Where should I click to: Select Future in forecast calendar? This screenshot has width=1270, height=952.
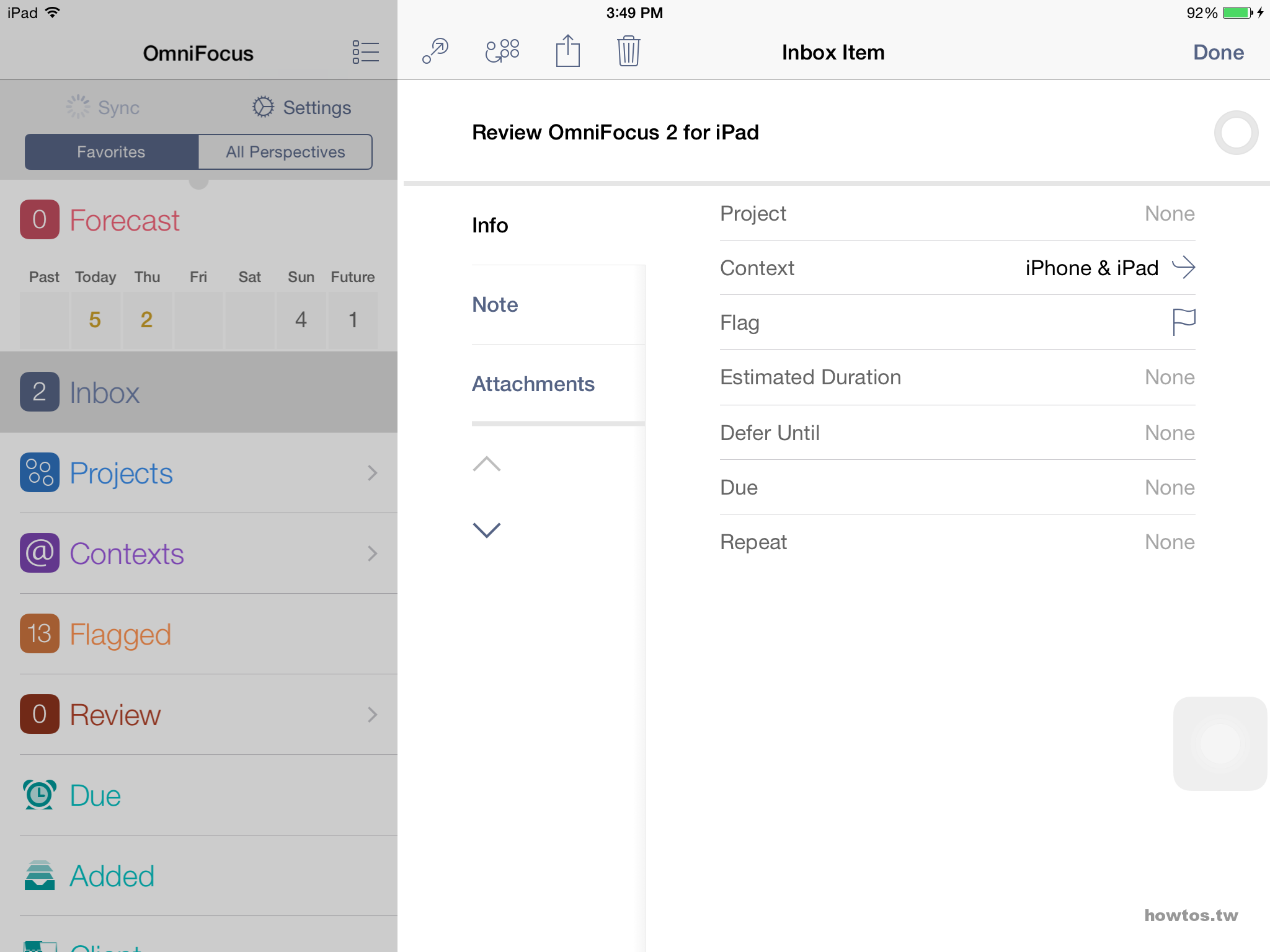click(353, 320)
